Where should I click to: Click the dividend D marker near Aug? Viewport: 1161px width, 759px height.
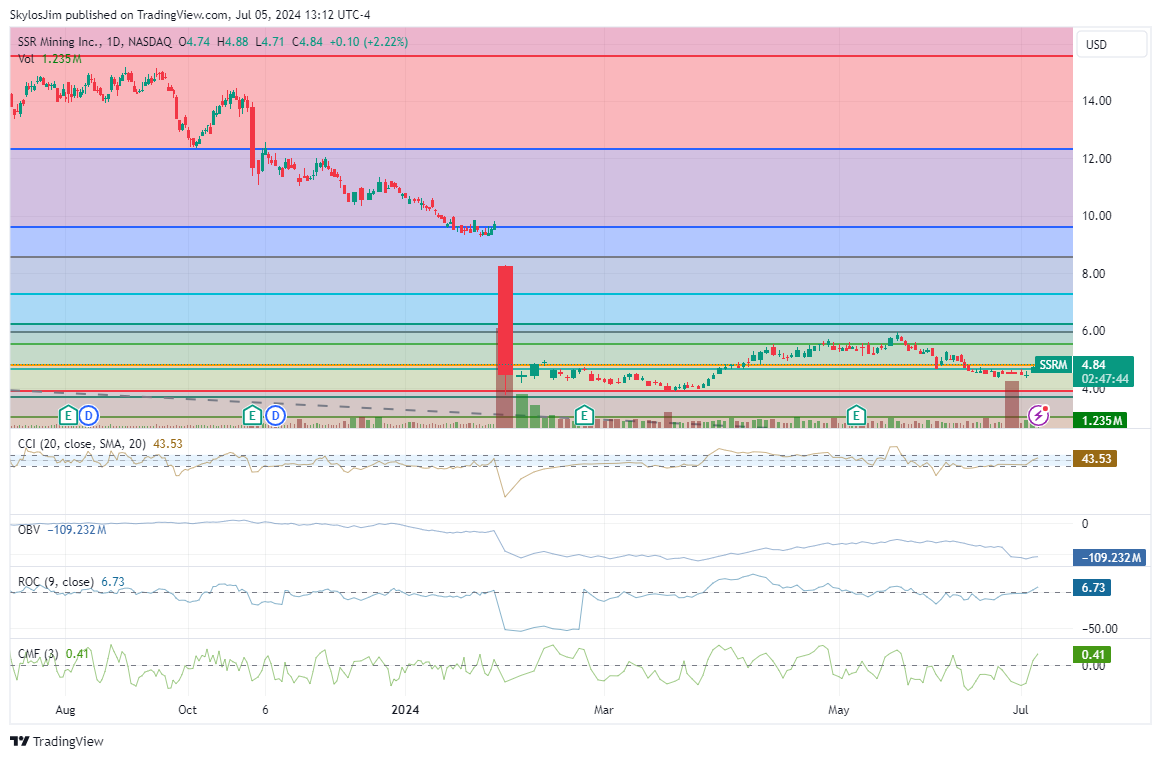(89, 415)
